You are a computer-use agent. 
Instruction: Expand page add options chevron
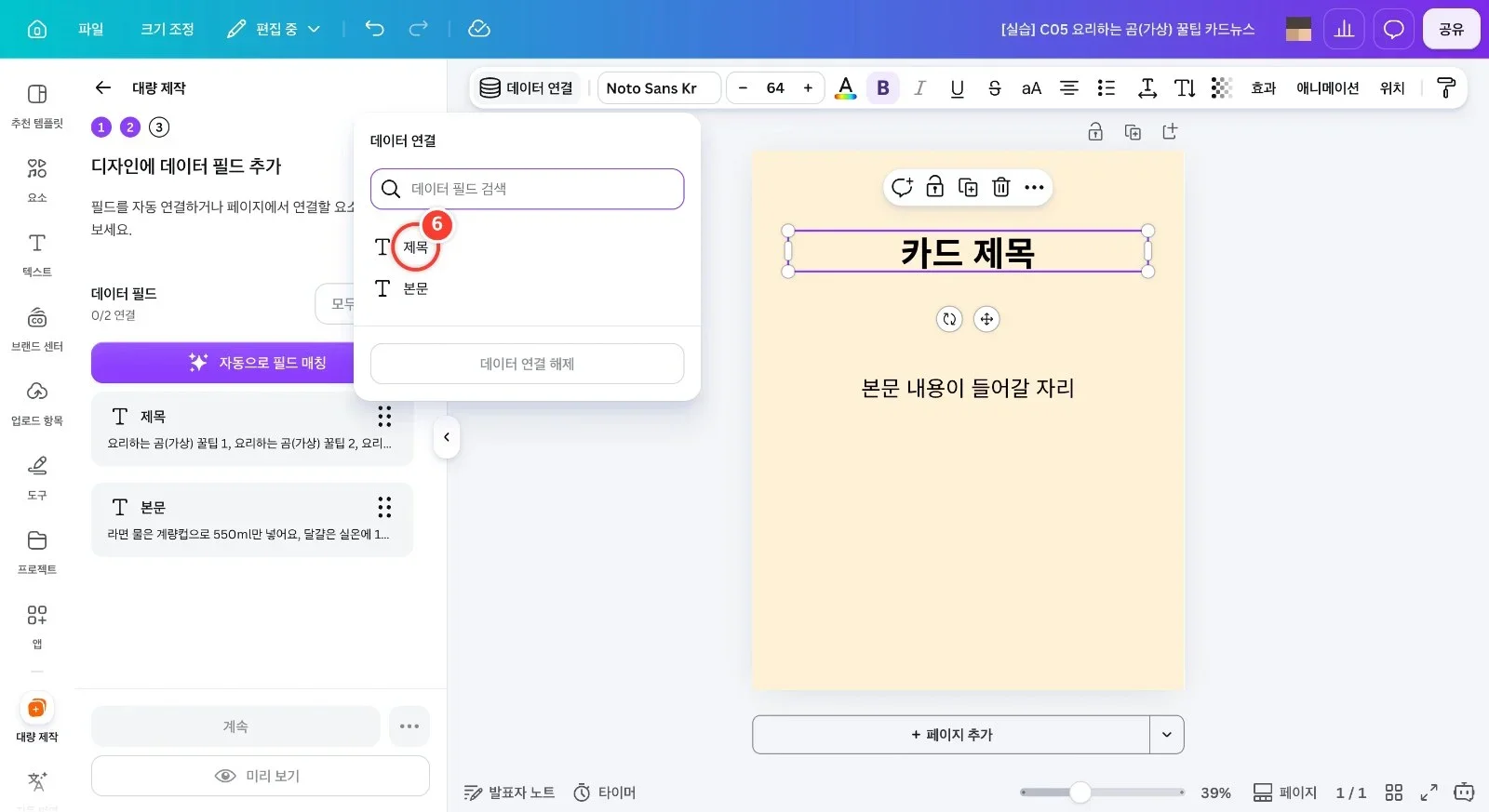pos(1167,735)
